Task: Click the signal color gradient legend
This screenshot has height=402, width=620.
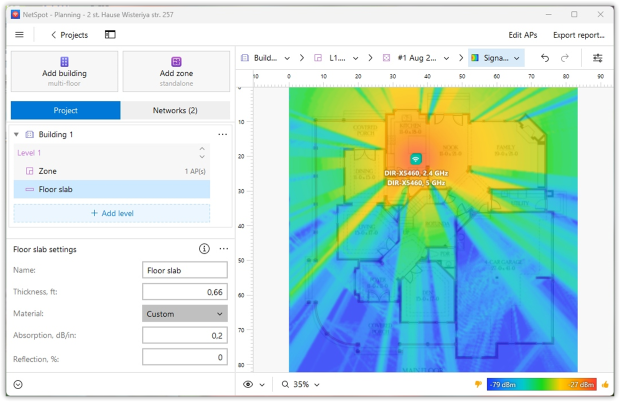Action: point(541,384)
